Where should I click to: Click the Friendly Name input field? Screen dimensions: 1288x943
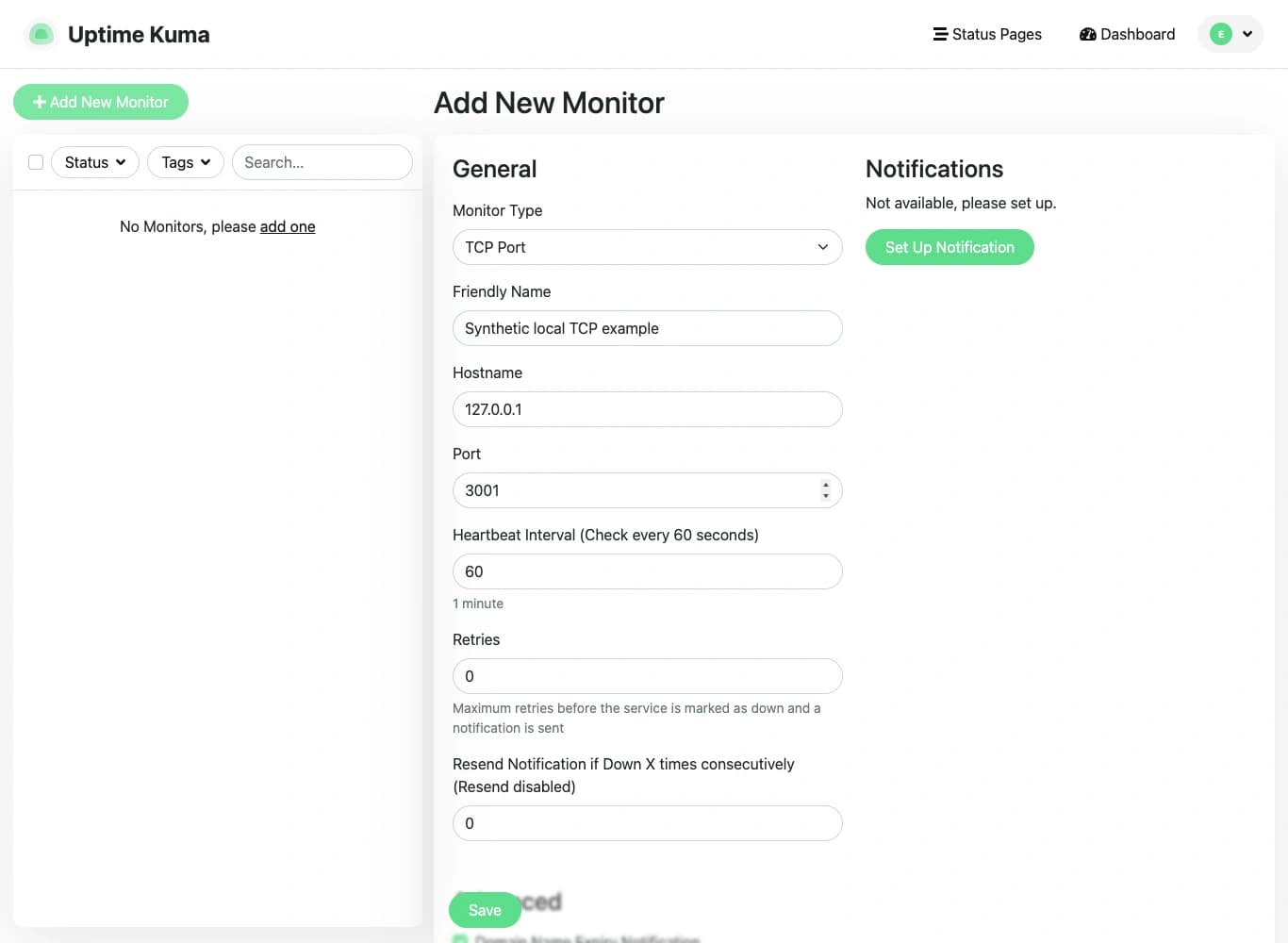coord(648,328)
